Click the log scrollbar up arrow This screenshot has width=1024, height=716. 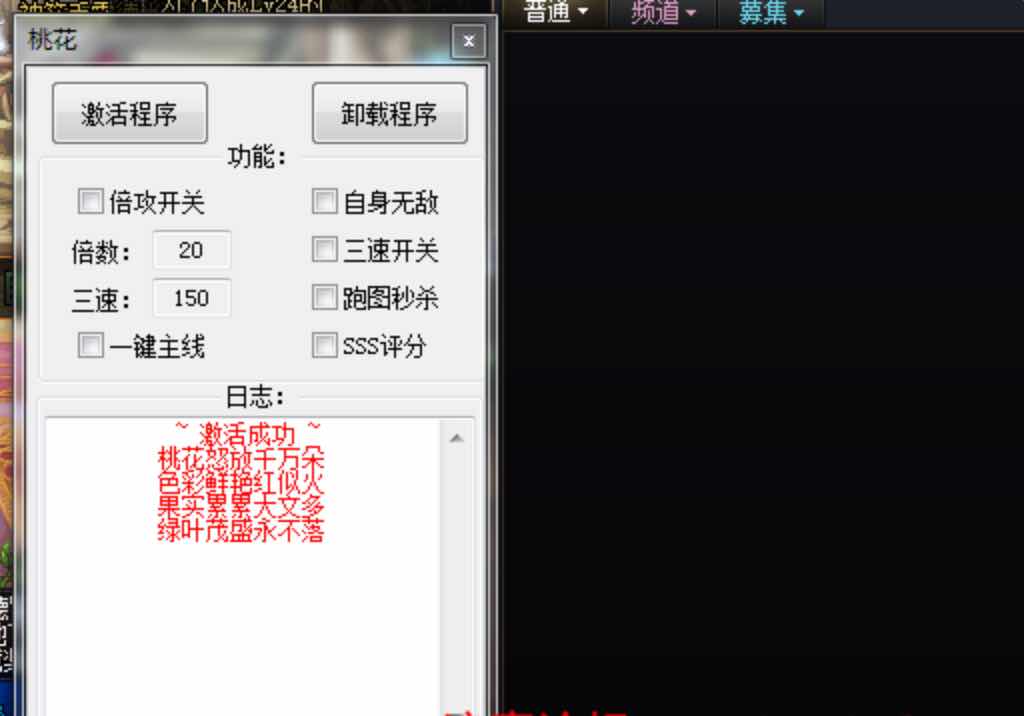click(x=457, y=438)
